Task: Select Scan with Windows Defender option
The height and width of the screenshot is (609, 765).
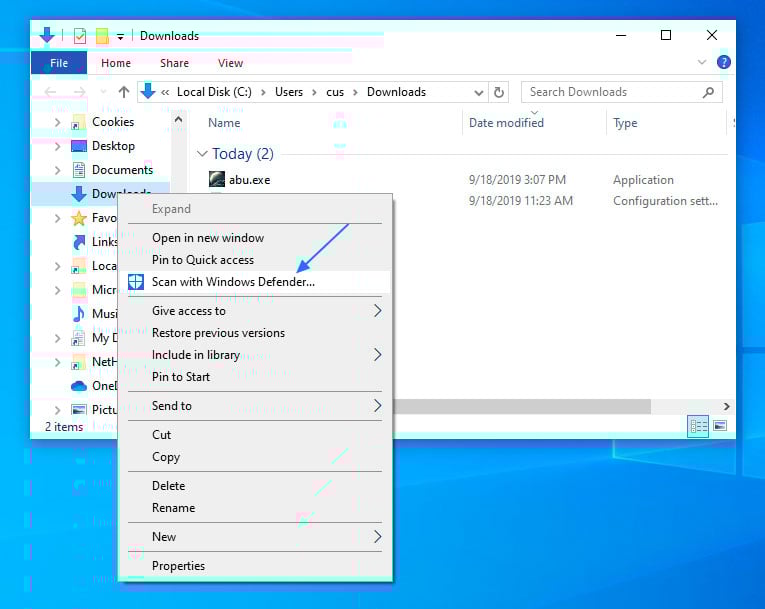Action: point(233,282)
